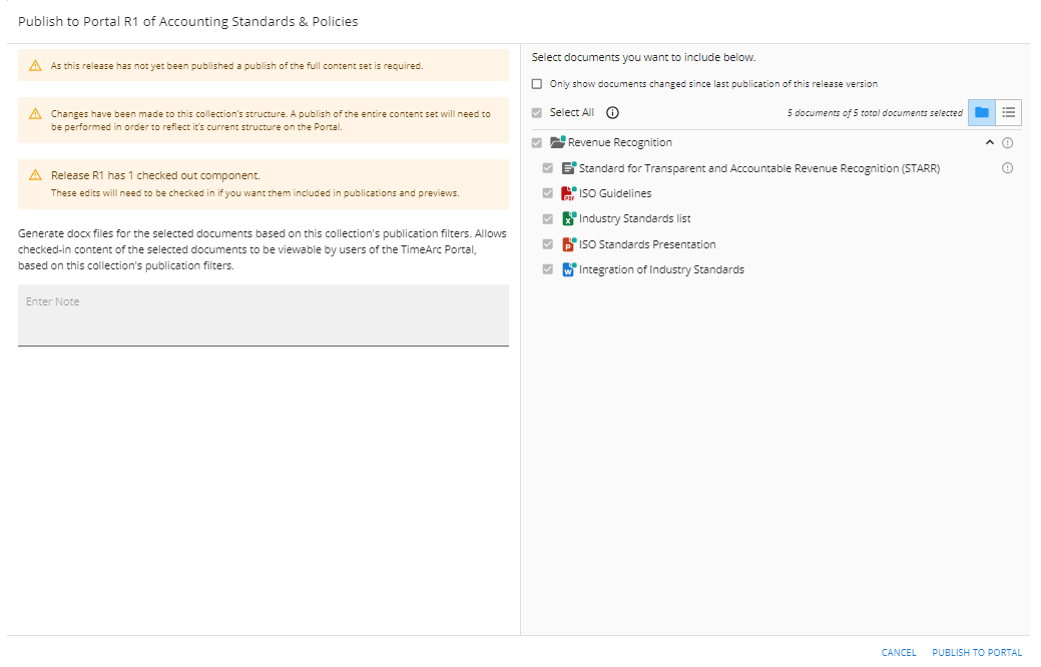The image size is (1041, 667).
Task: Click the Integration of Industry Standards Word icon
Action: [569, 270]
